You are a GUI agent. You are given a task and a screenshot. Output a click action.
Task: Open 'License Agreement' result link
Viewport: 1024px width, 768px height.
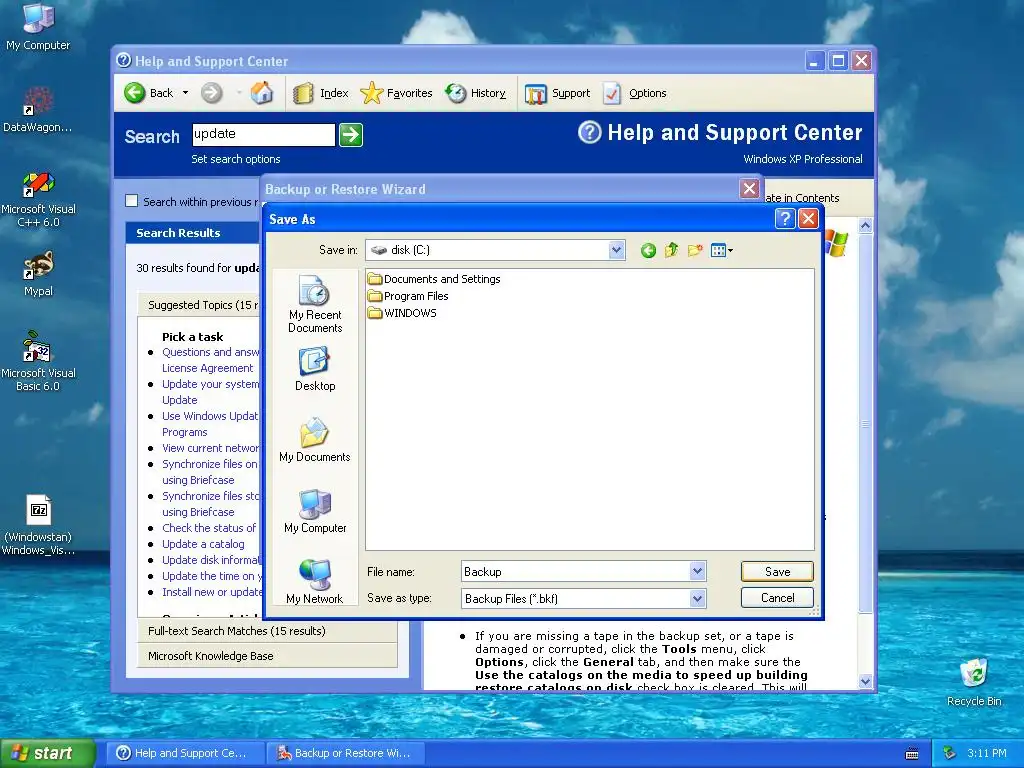207,368
